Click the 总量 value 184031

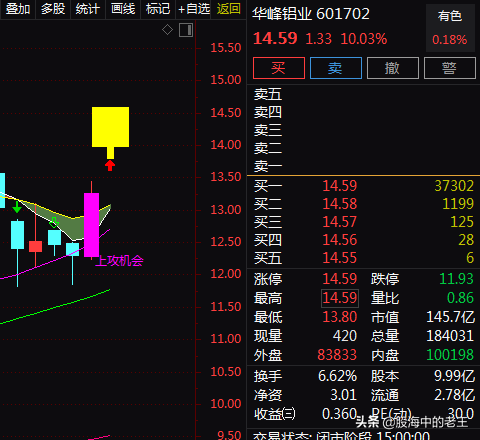point(450,336)
